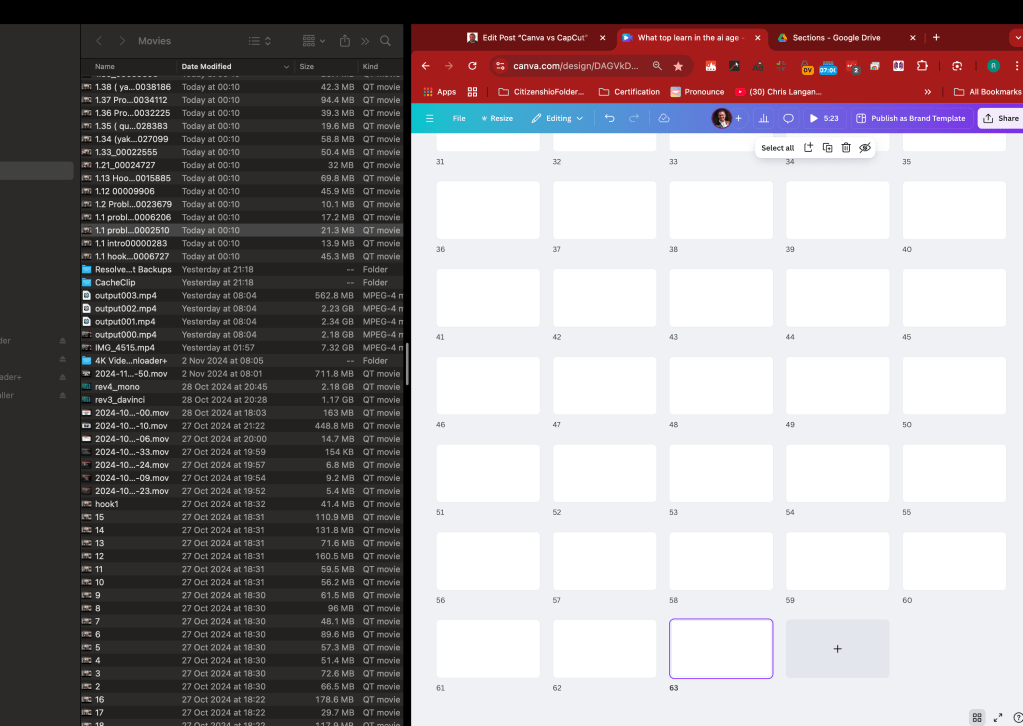Search in Finder with the magnifier icon

point(386,40)
